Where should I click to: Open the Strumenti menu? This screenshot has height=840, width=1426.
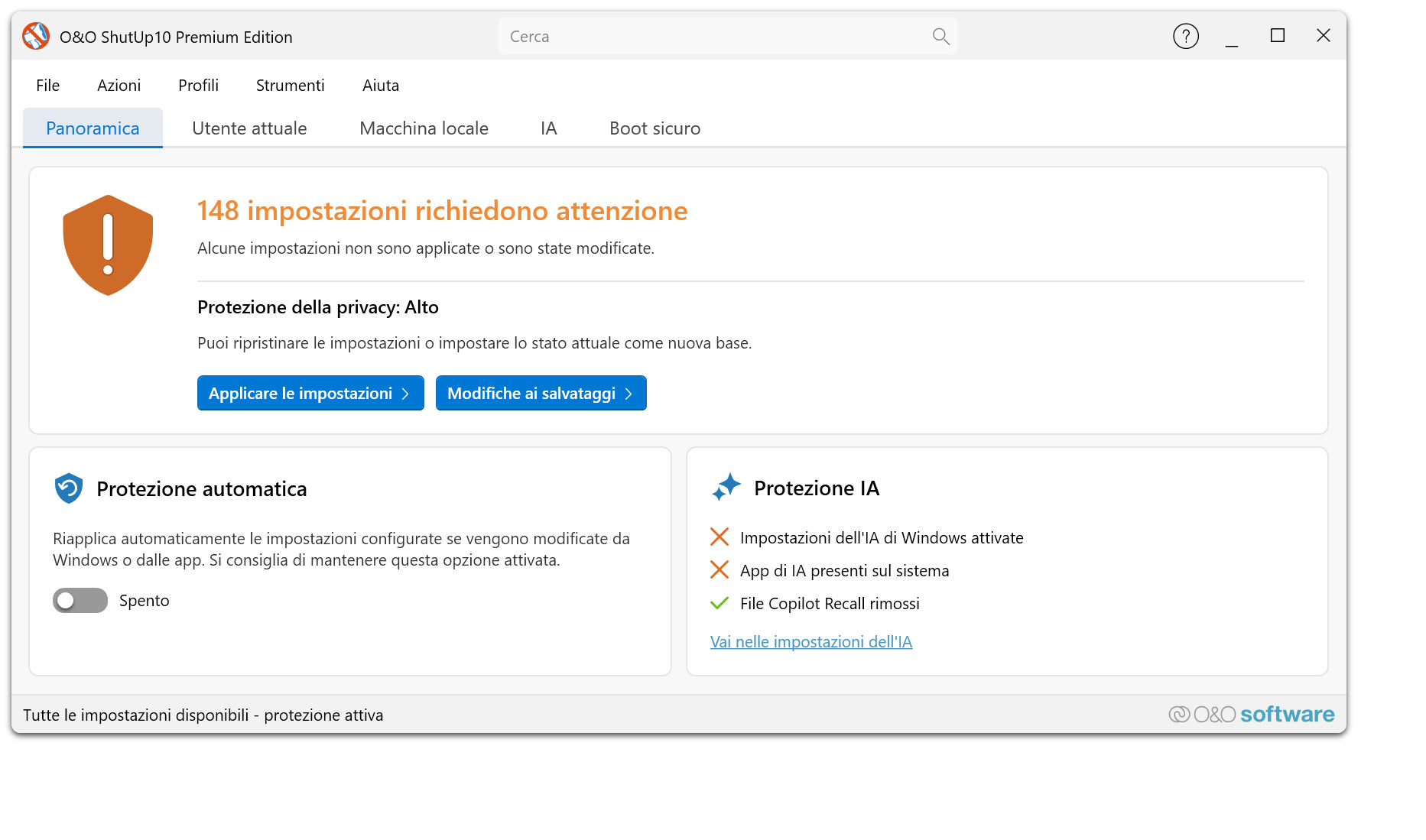point(290,86)
